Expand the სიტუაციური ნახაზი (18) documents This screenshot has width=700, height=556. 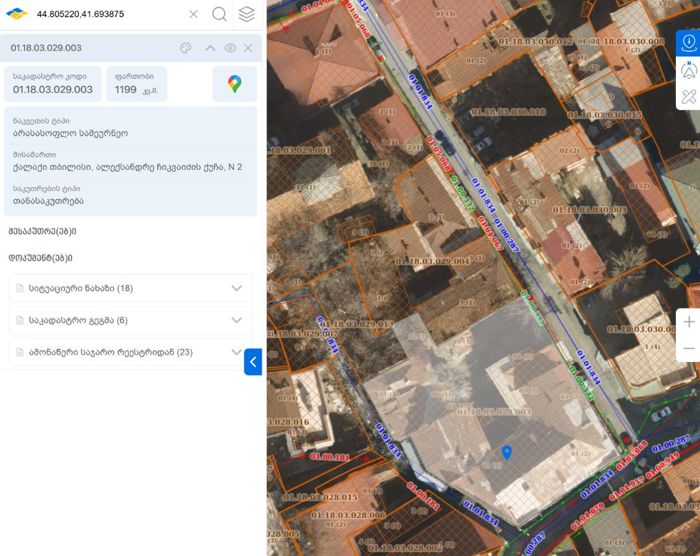130,288
